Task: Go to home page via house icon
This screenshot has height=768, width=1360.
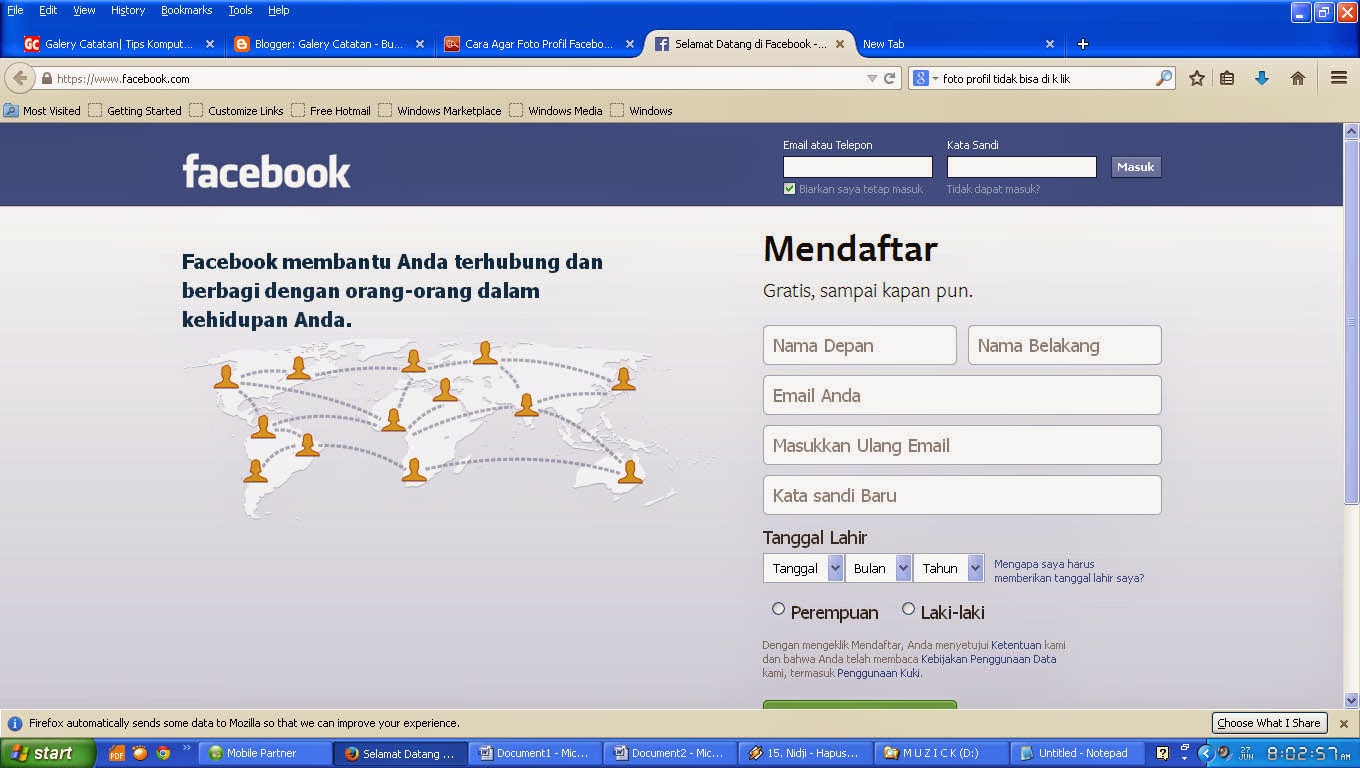Action: point(1298,78)
